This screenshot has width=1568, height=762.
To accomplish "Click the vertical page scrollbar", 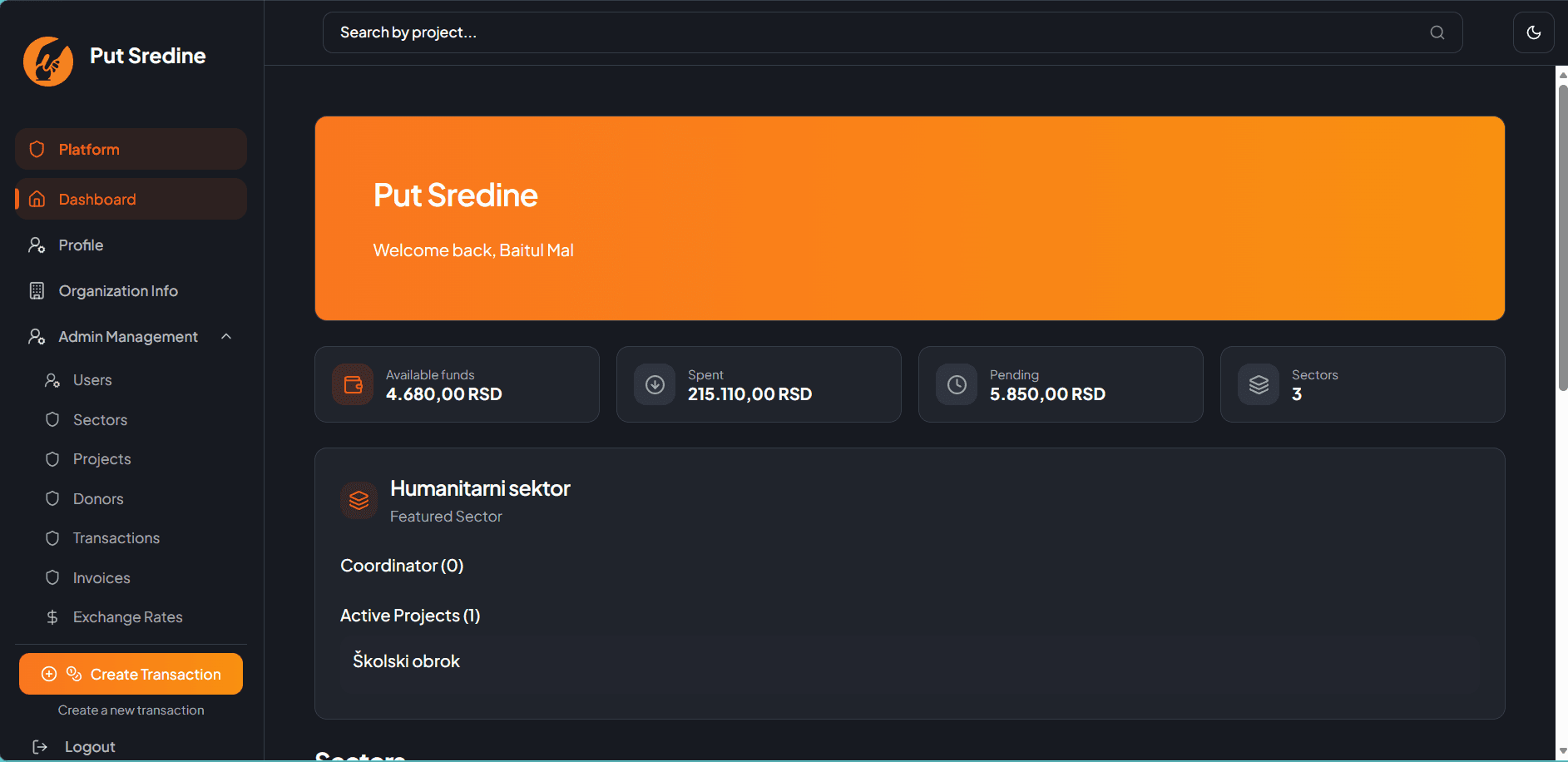I will (1562, 237).
